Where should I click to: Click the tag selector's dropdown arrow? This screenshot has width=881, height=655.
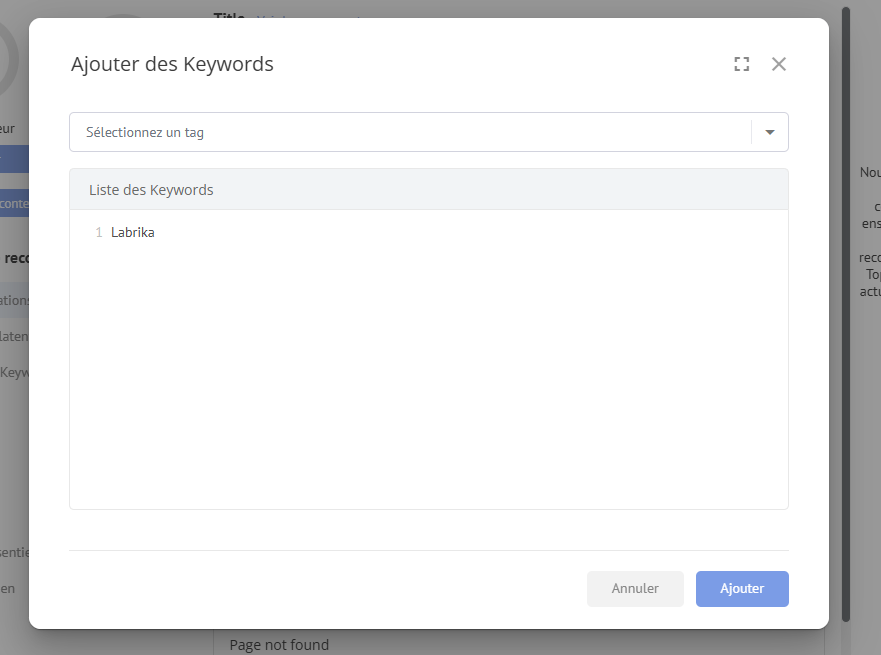pyautogui.click(x=770, y=132)
